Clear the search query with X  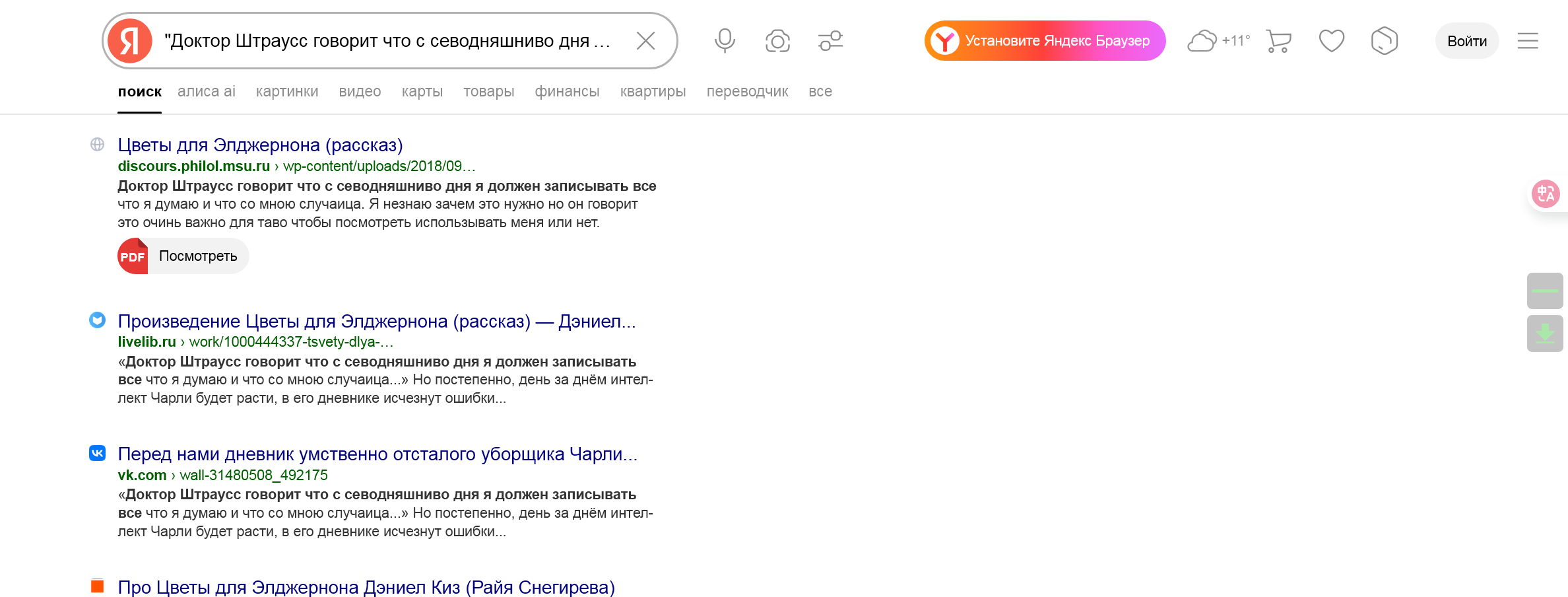click(x=645, y=41)
